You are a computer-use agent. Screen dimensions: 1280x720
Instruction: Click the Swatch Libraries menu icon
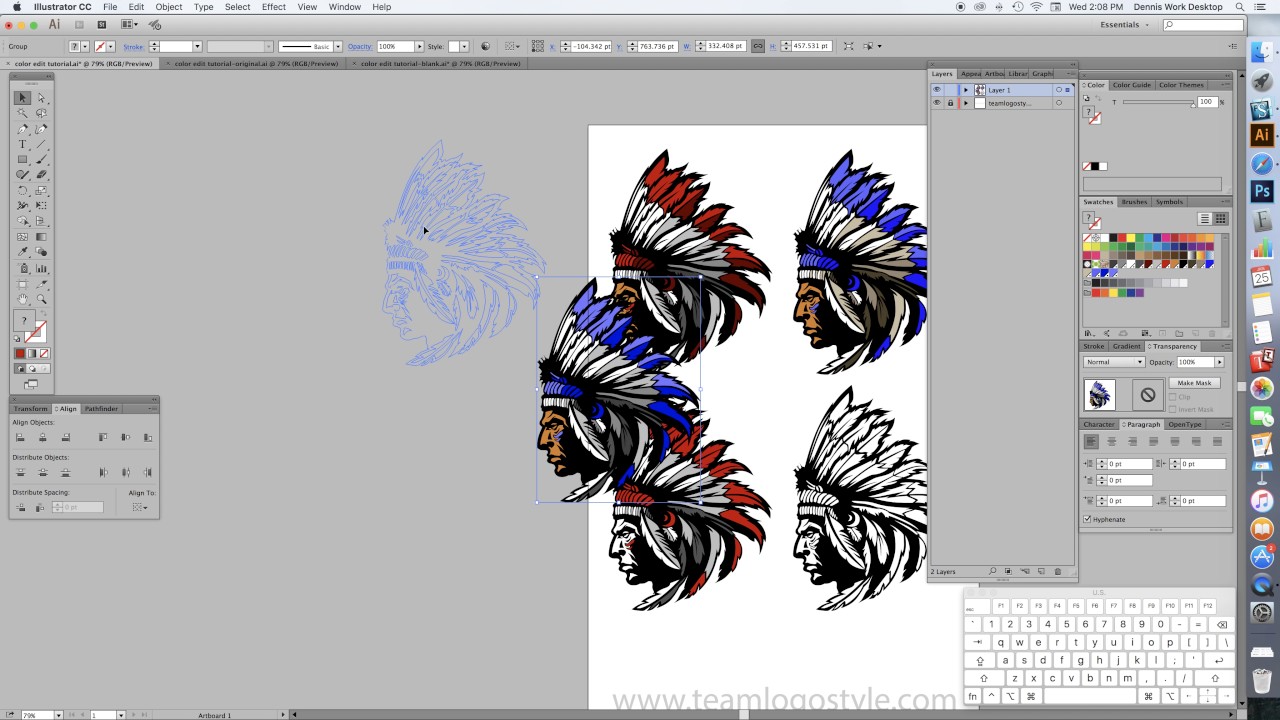pos(1089,333)
